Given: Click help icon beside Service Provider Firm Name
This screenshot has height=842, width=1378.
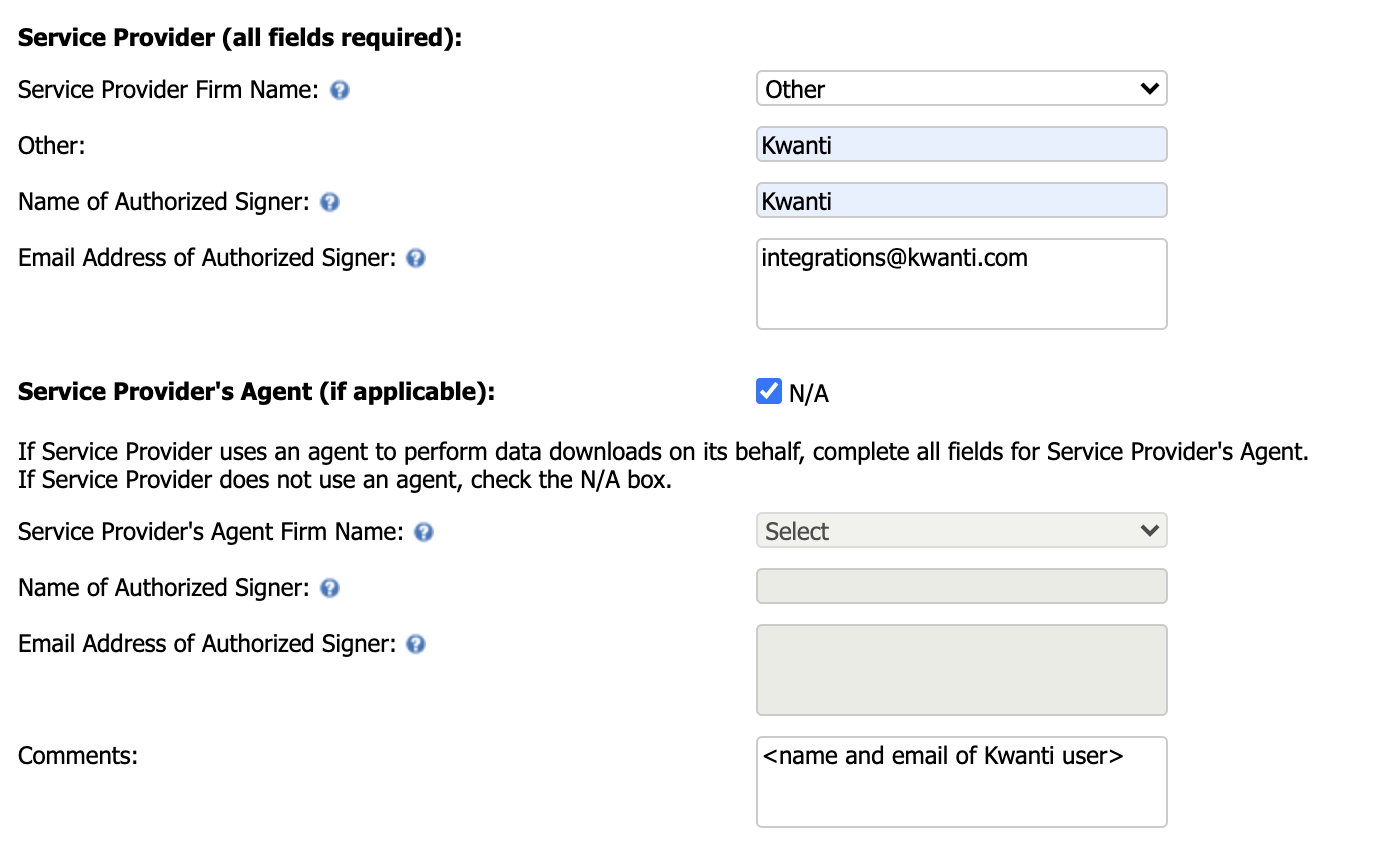Looking at the screenshot, I should point(340,90).
